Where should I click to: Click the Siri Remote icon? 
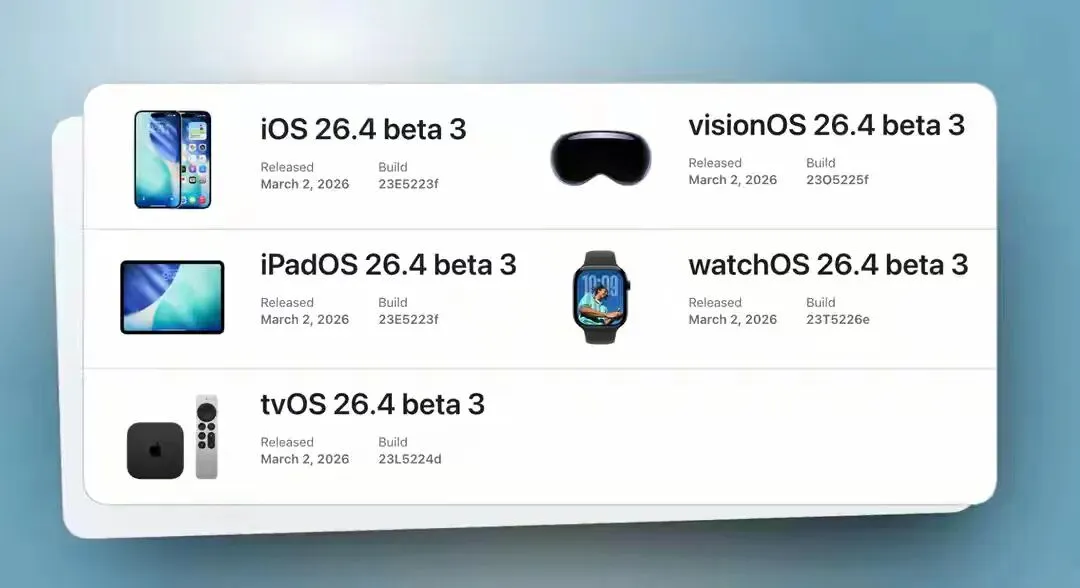pos(207,437)
